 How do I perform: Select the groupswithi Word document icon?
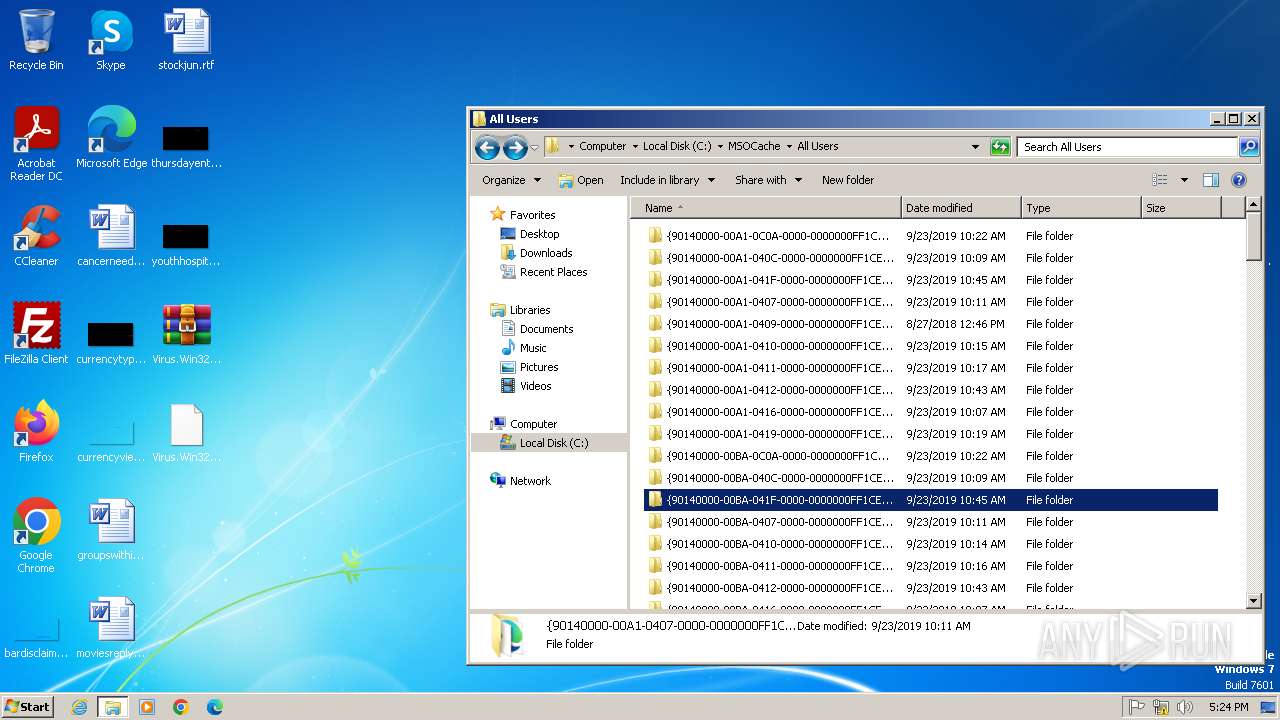pyautogui.click(x=111, y=529)
